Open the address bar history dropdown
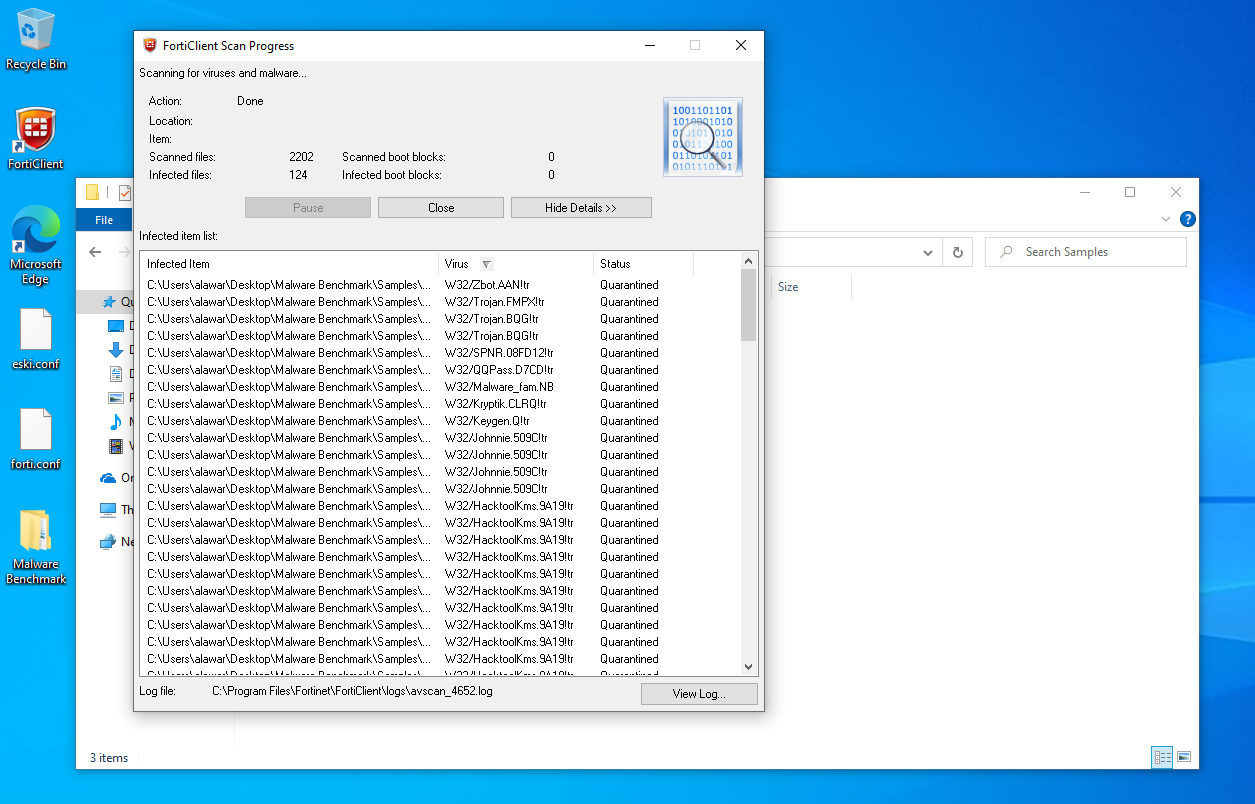Screen dimensions: 1255x804 pyautogui.click(x=928, y=253)
